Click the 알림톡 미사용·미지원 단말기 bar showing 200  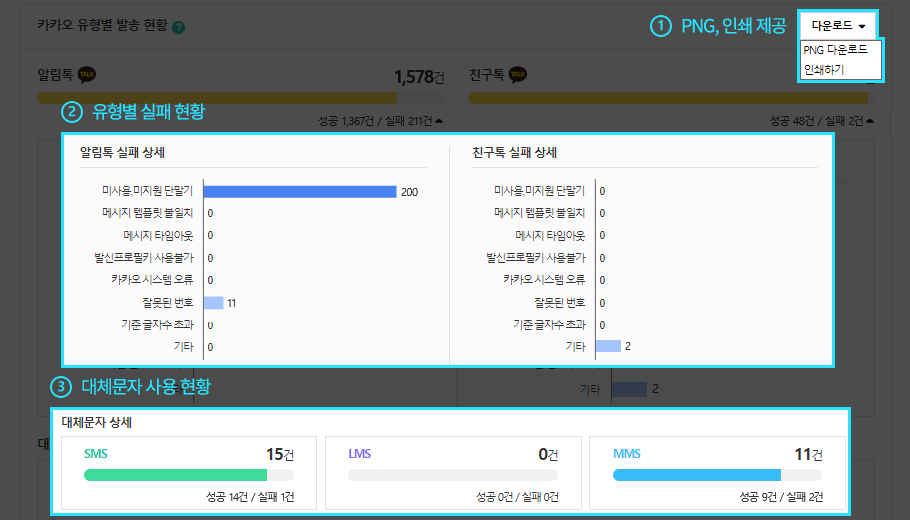tap(300, 191)
